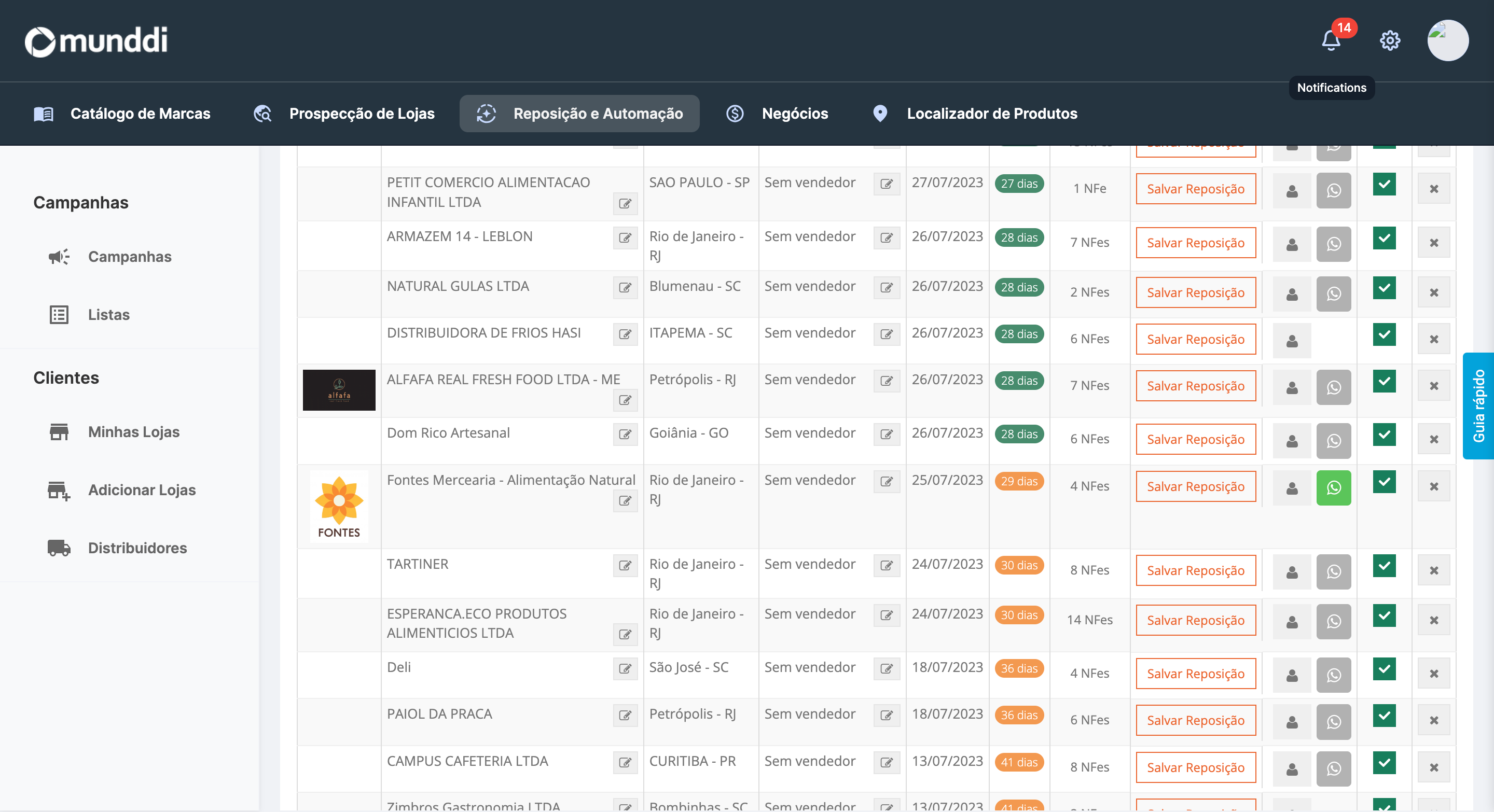The width and height of the screenshot is (1494, 812).
Task: Click Salvar Reposição for ALFAFA REAL FRESH FOOD
Action: point(1195,386)
